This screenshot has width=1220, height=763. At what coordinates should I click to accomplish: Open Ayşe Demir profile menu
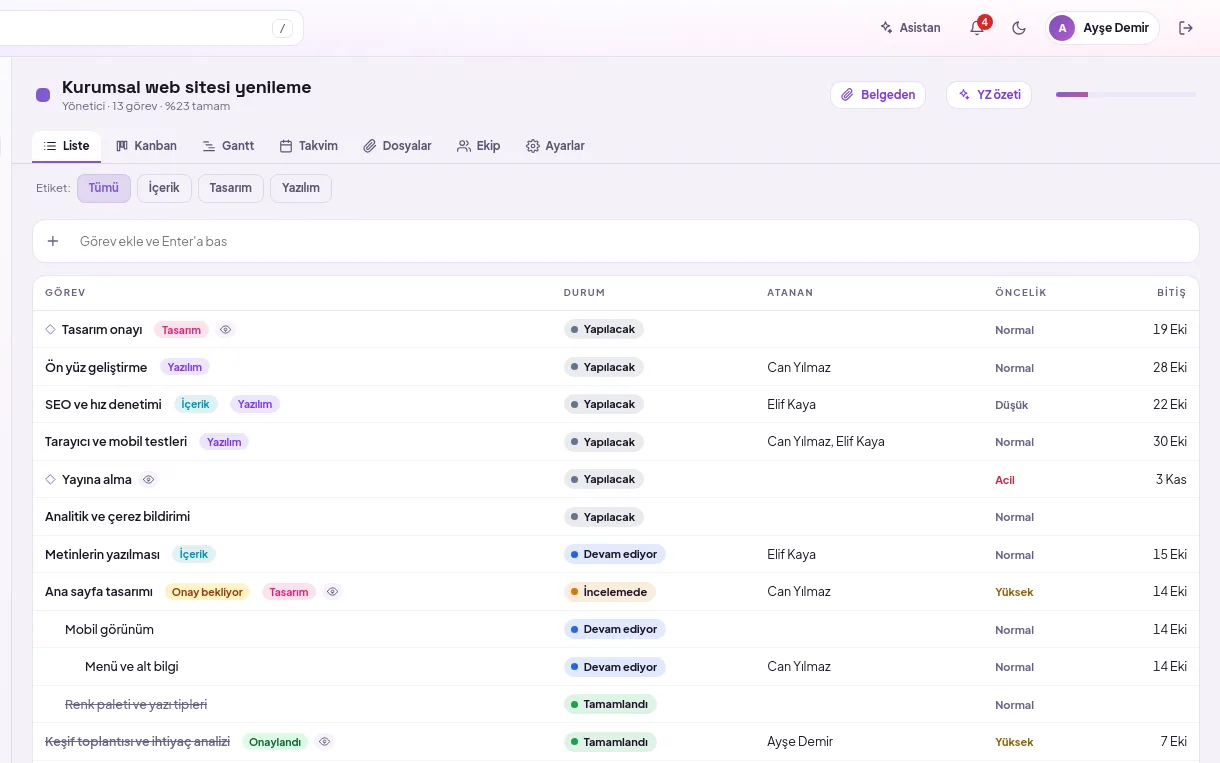pos(1103,28)
